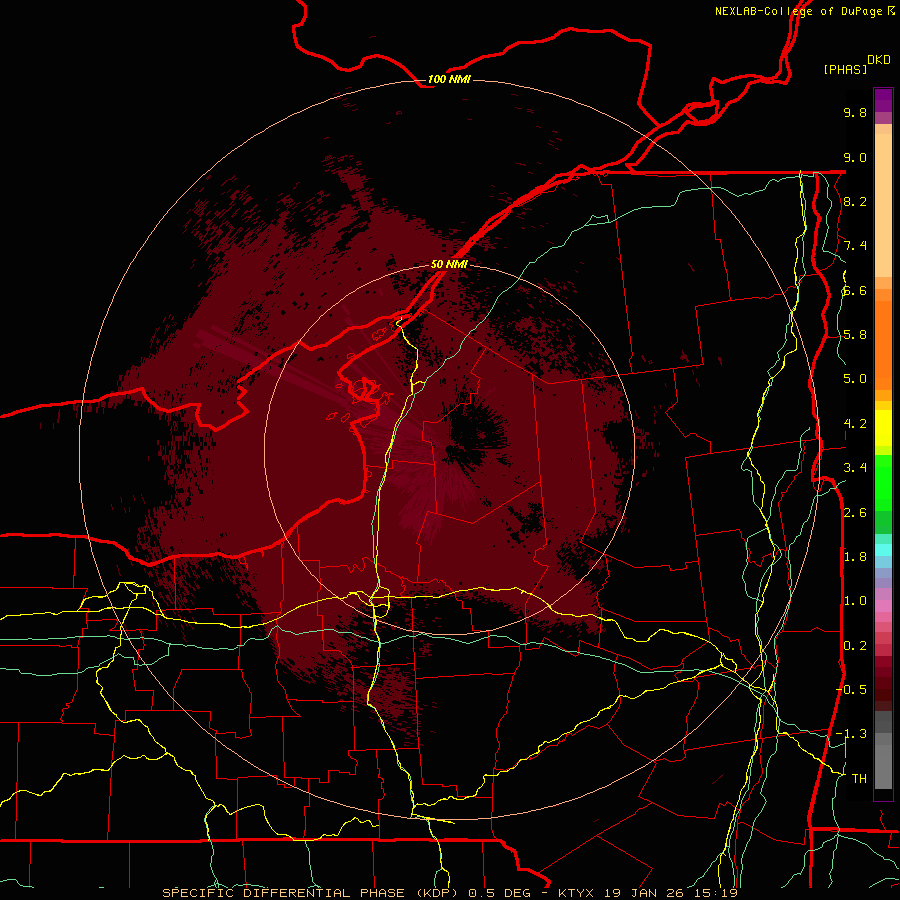Click the yellow segment of the color bar
Image resolution: width=900 pixels, height=900 pixels.
click(x=883, y=428)
